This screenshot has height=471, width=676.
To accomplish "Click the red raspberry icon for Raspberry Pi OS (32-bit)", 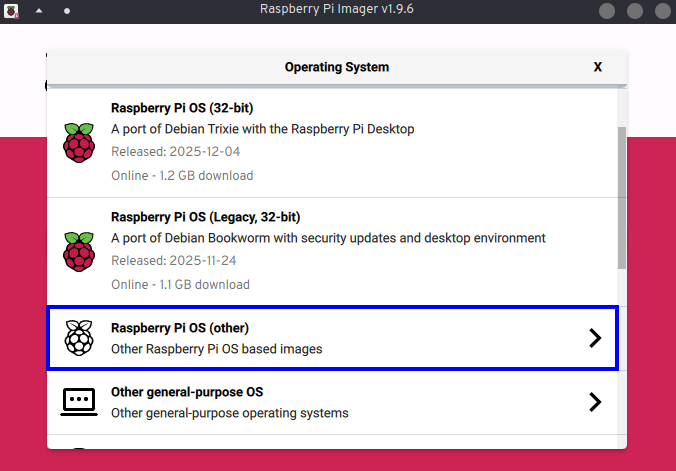I will [x=78, y=142].
